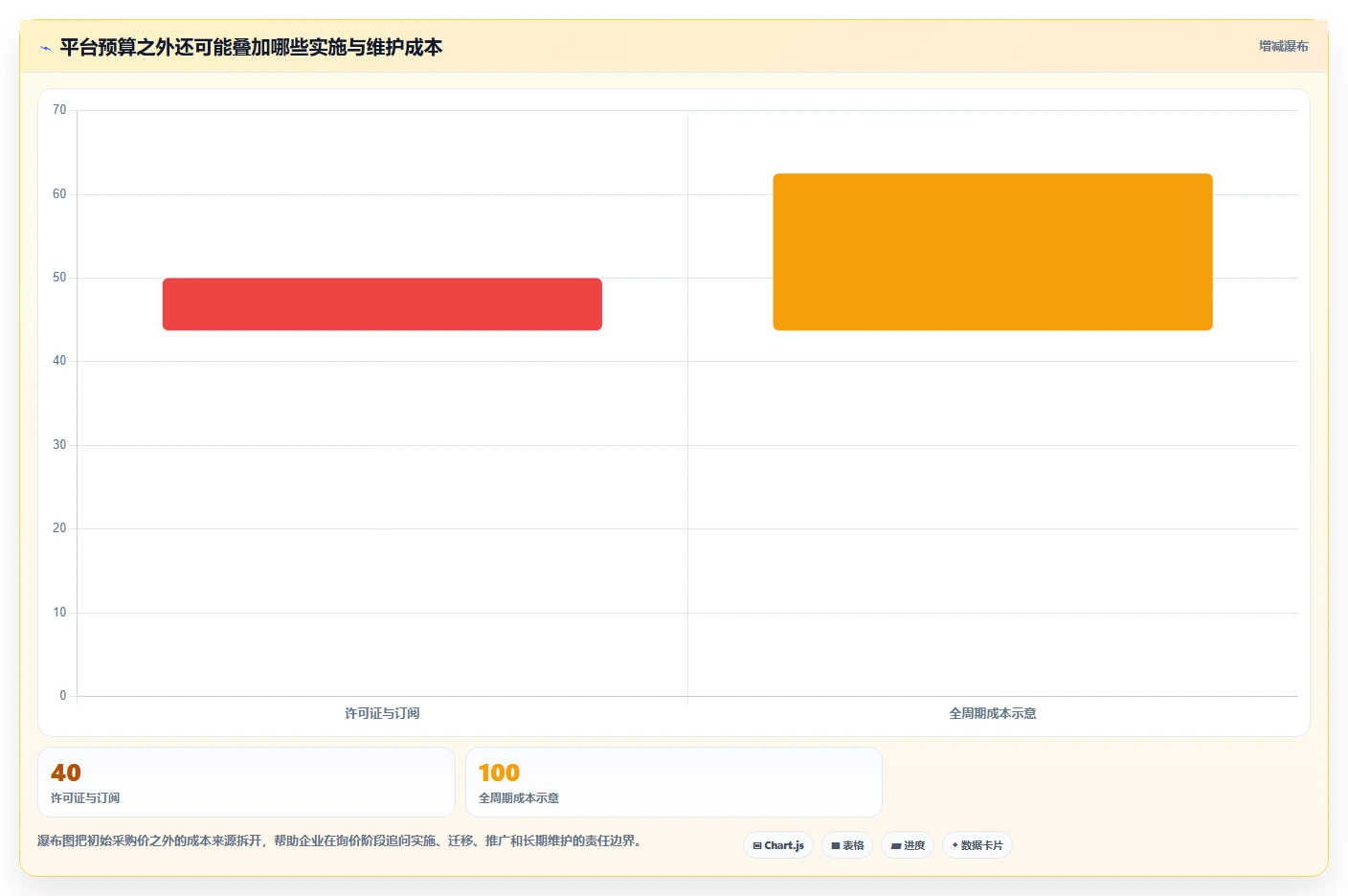The height and width of the screenshot is (896, 1348).
Task: Click the red 许可证与订阅 waterfall bar
Action: click(x=382, y=304)
